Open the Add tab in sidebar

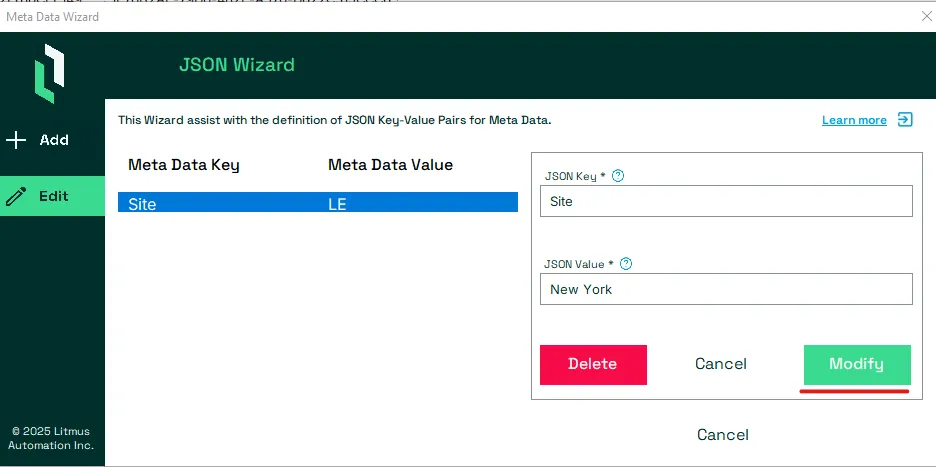click(53, 140)
